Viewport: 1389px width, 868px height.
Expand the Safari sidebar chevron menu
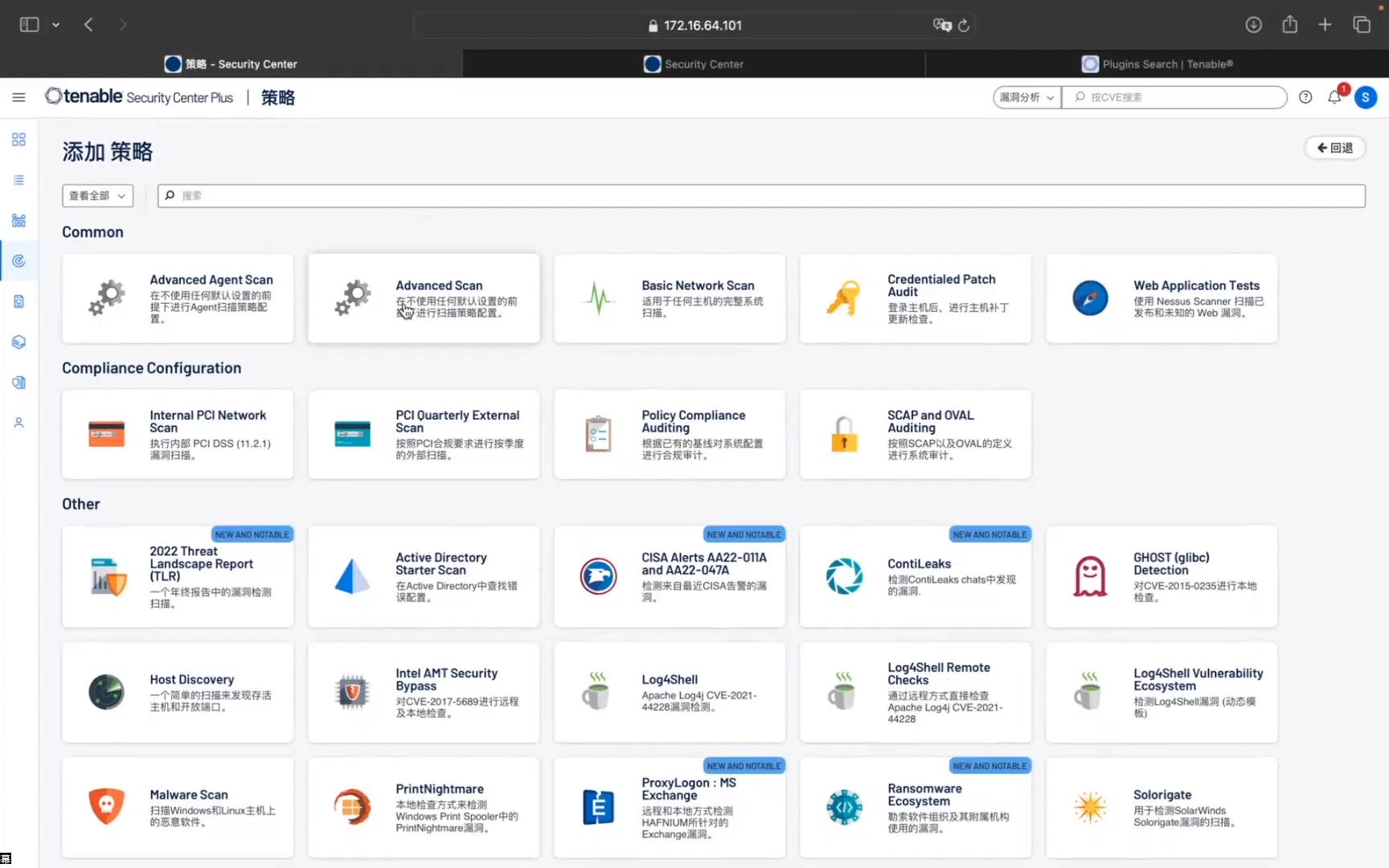click(x=55, y=25)
